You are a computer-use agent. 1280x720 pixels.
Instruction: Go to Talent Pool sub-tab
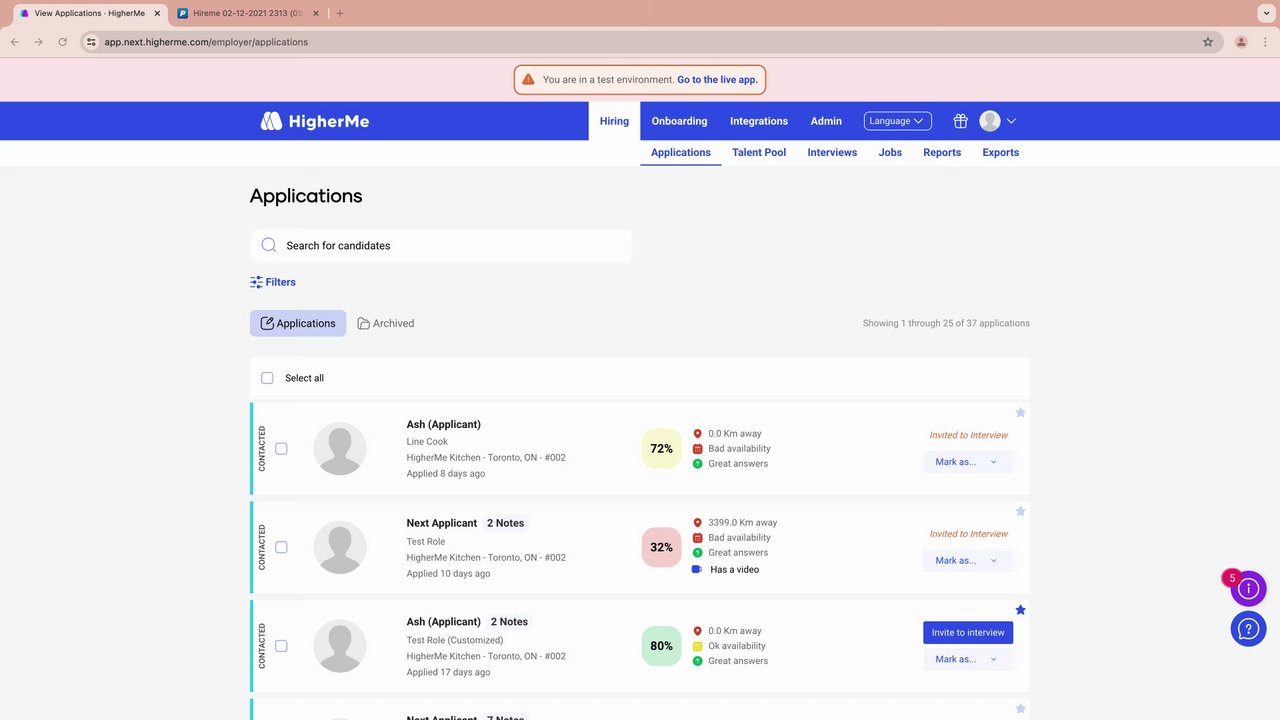[759, 152]
